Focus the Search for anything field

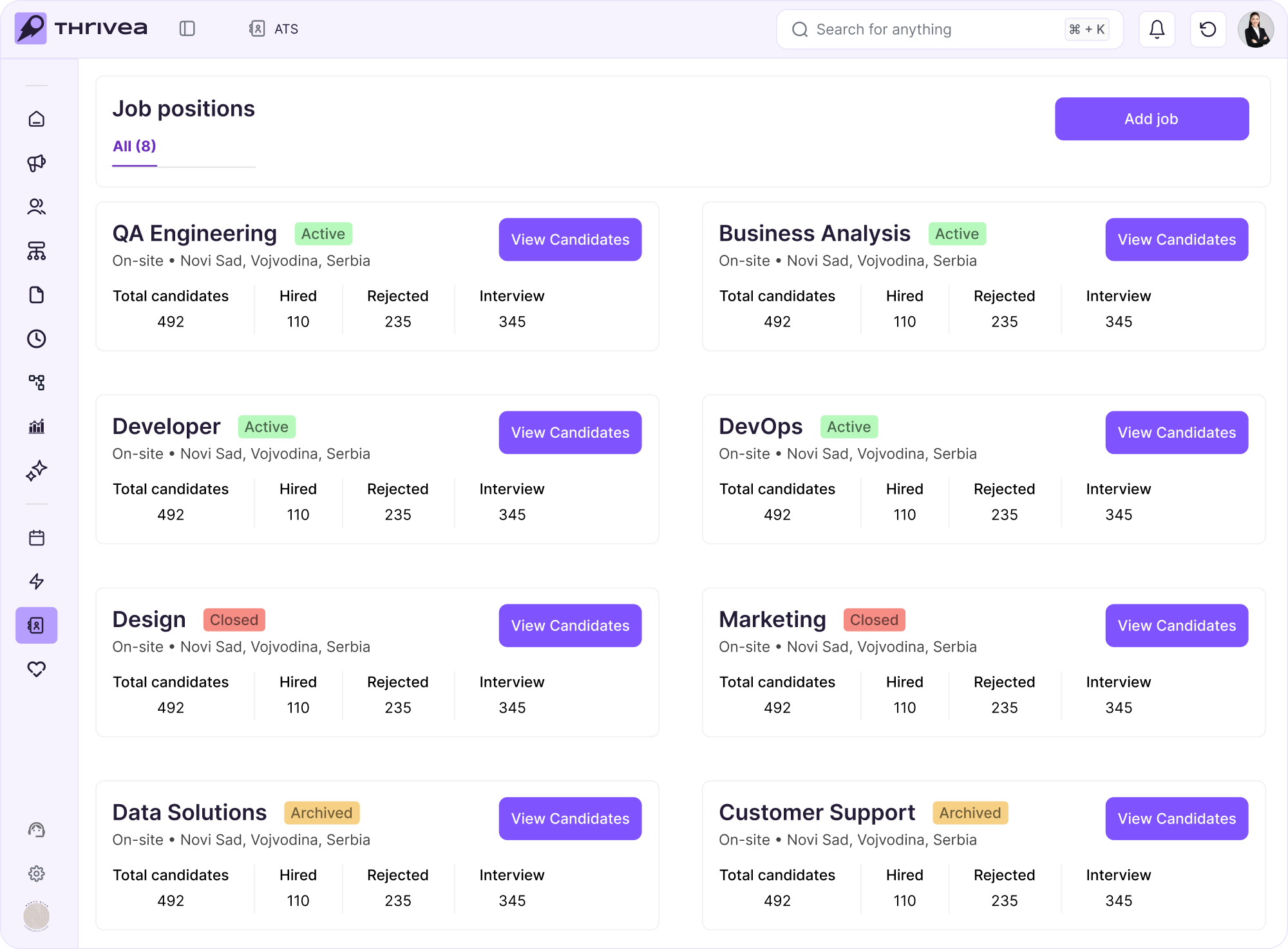[x=950, y=29]
